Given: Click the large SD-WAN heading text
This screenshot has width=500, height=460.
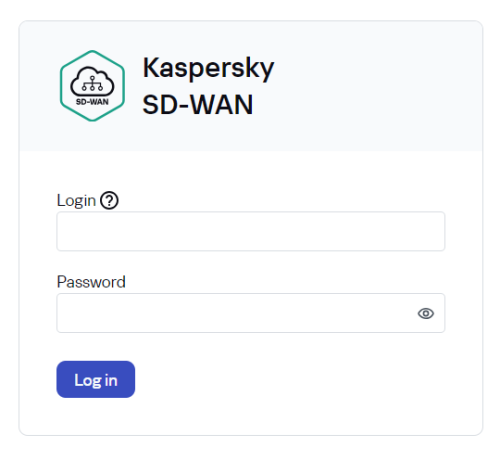Looking at the screenshot, I should pyautogui.click(x=198, y=105).
